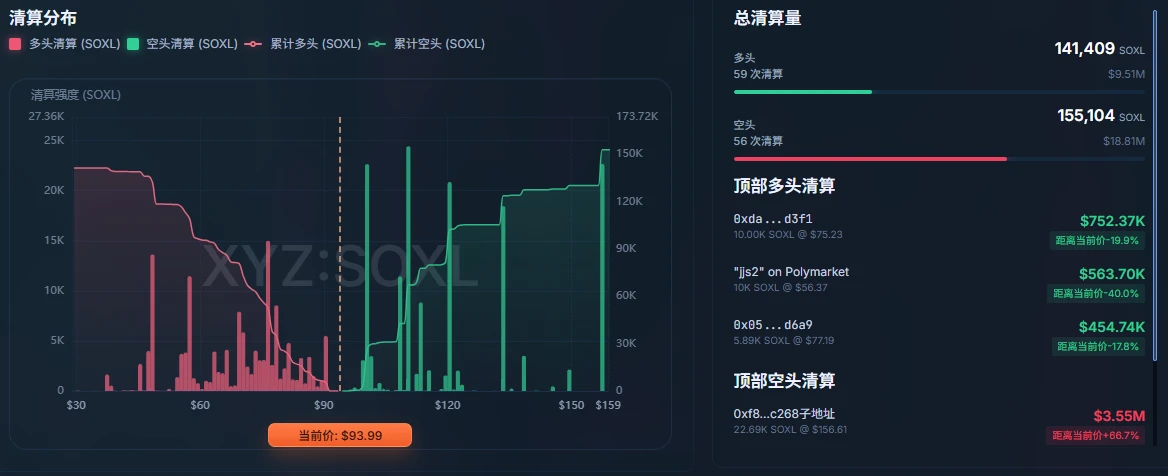Click the 10K SOXL @ $56.37 detail
This screenshot has height=476, width=1168.
click(781, 288)
